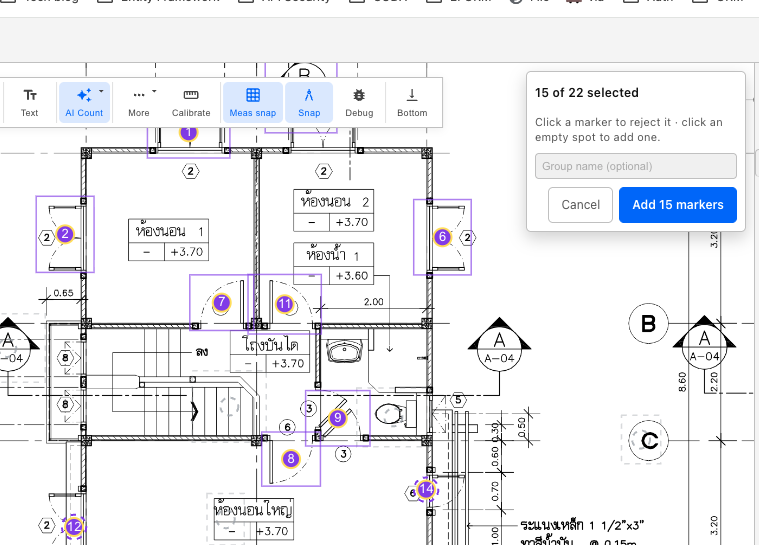Expand the More dropdown arrow

(154, 91)
